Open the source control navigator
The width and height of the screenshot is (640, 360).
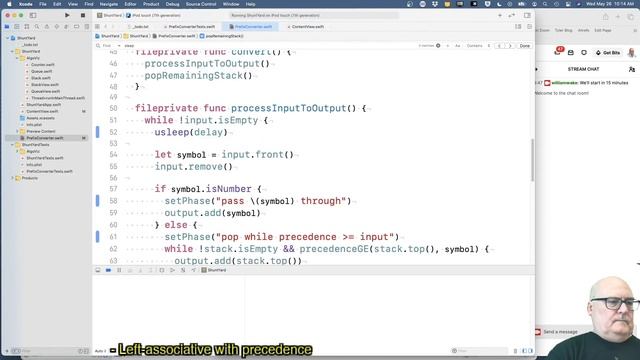pyautogui.click(x=17, y=27)
